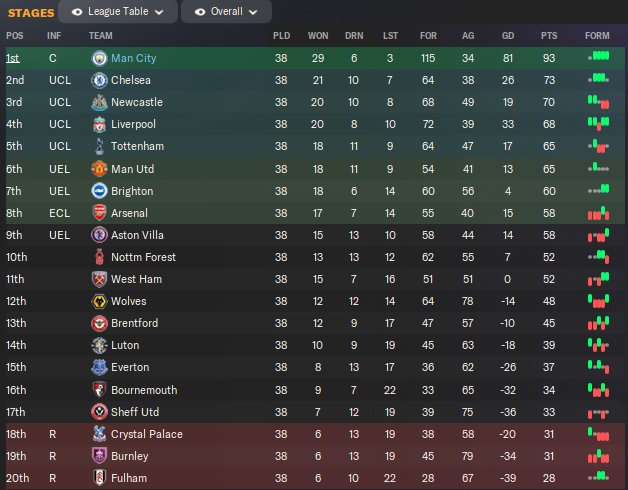Click the eye icon on Overall
628x490 pixels.
click(x=200, y=12)
